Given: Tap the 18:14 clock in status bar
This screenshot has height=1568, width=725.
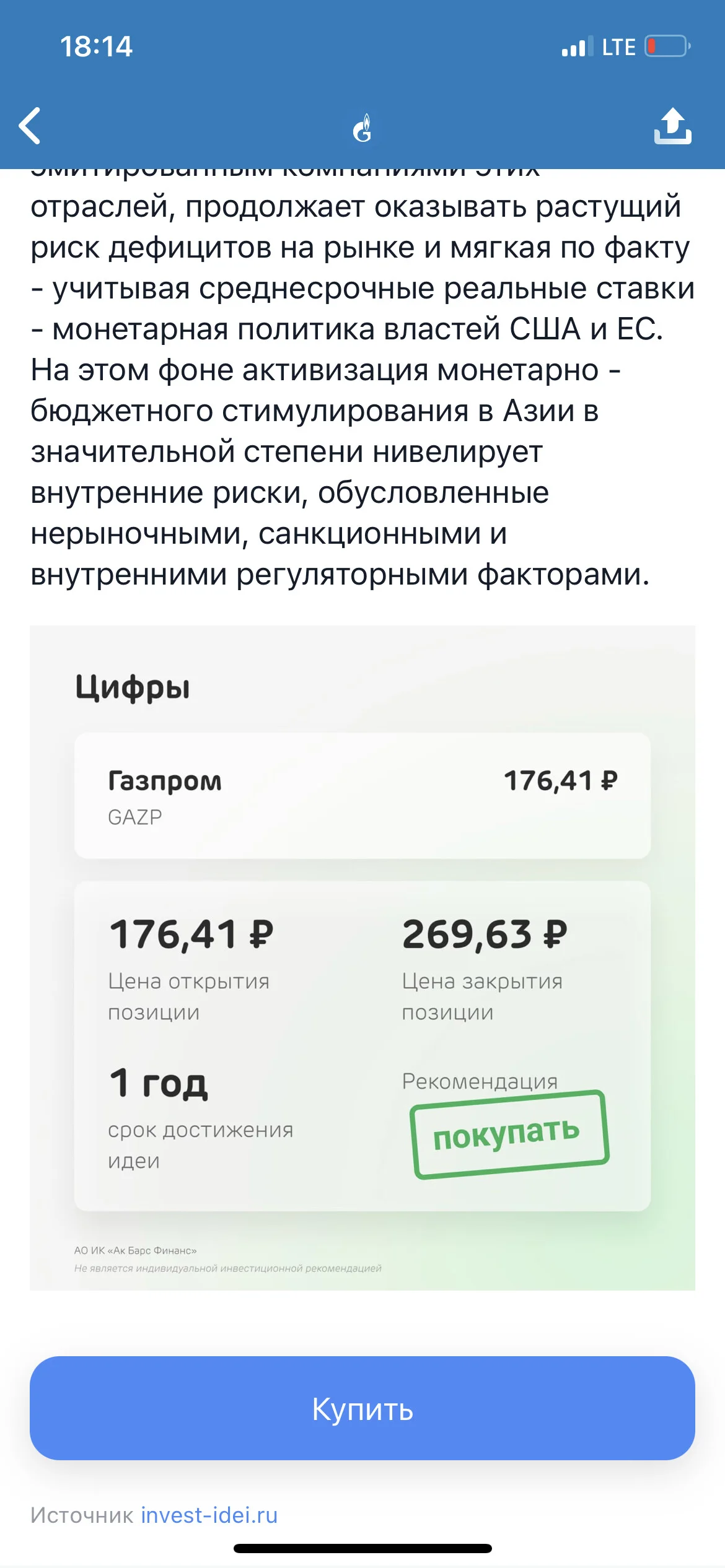Looking at the screenshot, I should coord(96,46).
